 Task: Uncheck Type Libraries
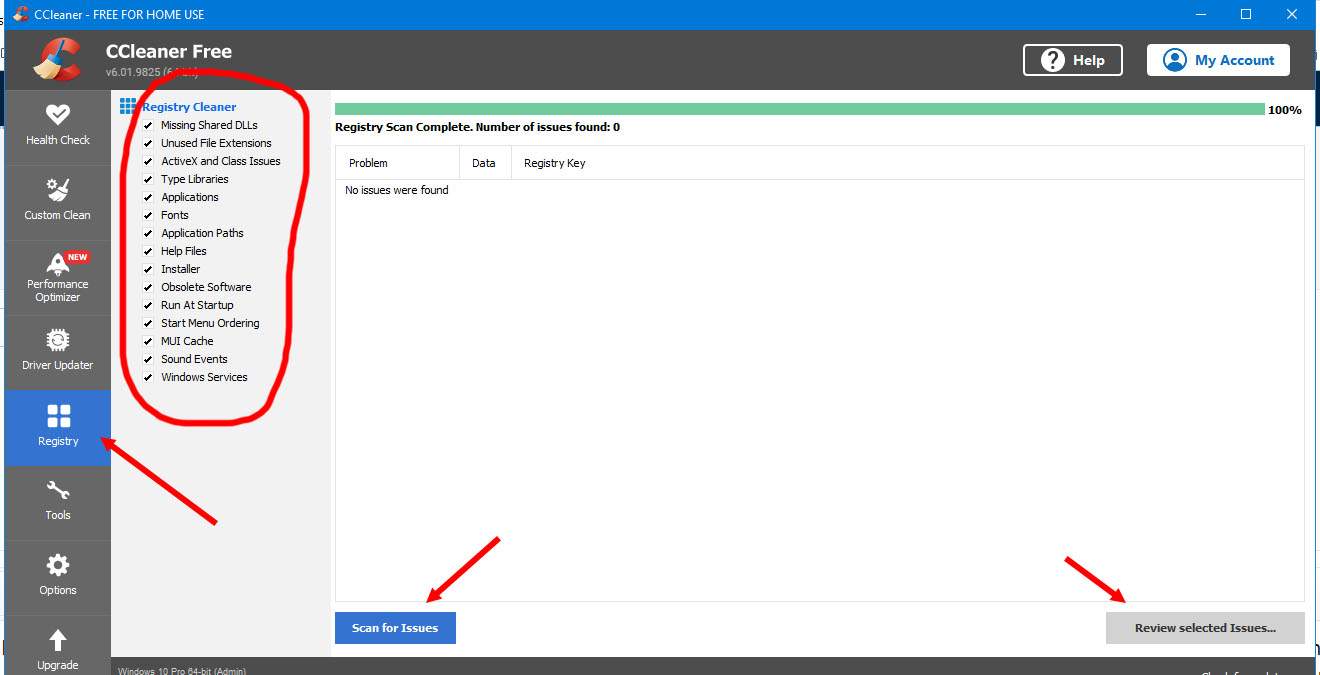[148, 179]
